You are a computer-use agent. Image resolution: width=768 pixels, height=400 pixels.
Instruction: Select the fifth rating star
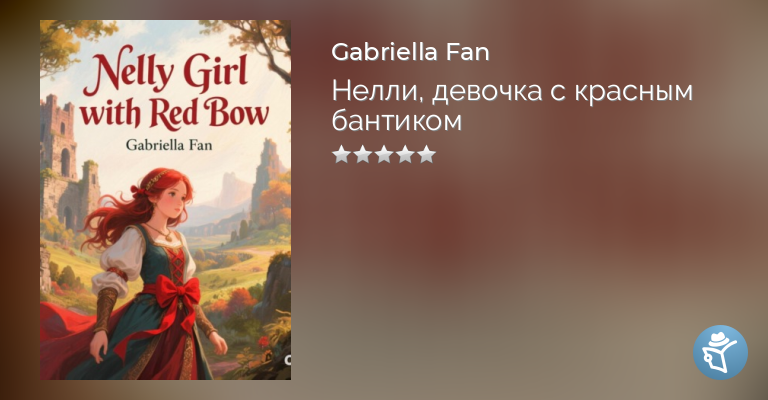point(426,154)
